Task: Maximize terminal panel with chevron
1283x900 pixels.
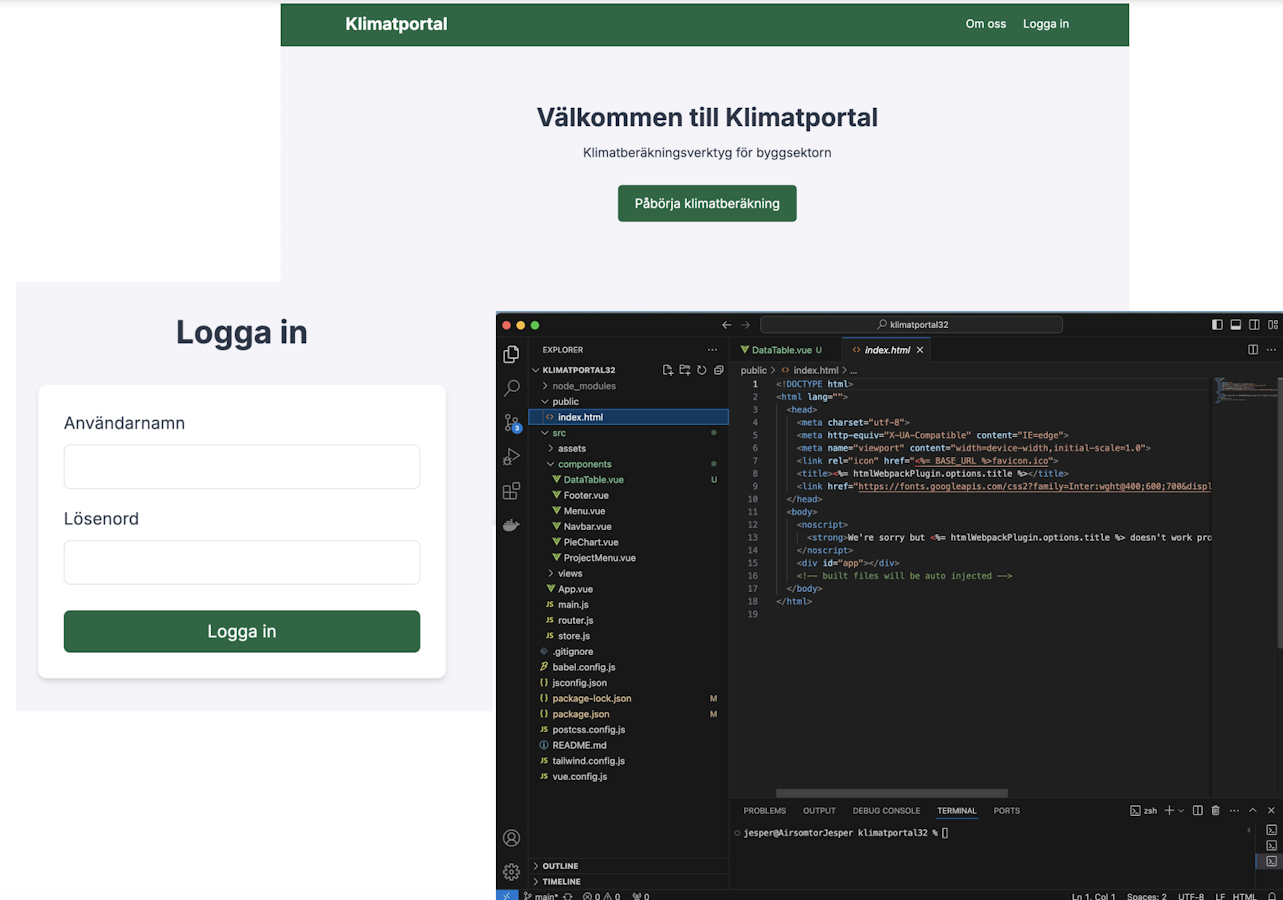Action: tap(1253, 810)
